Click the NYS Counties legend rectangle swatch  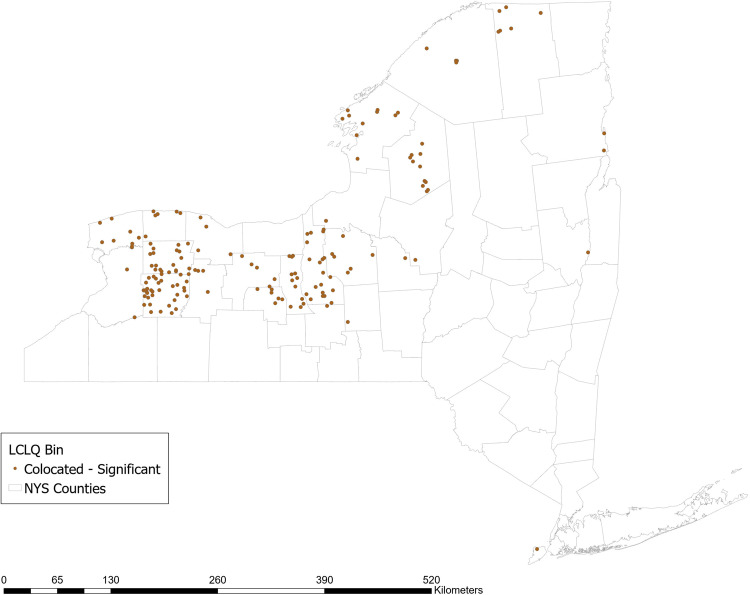coord(15,488)
